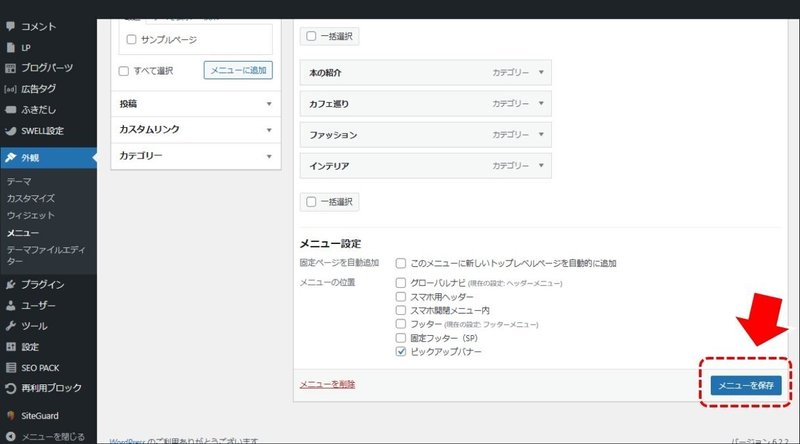800x444 pixels.
Task: Click the カスタムリンク panel heading
Action: click(149, 130)
